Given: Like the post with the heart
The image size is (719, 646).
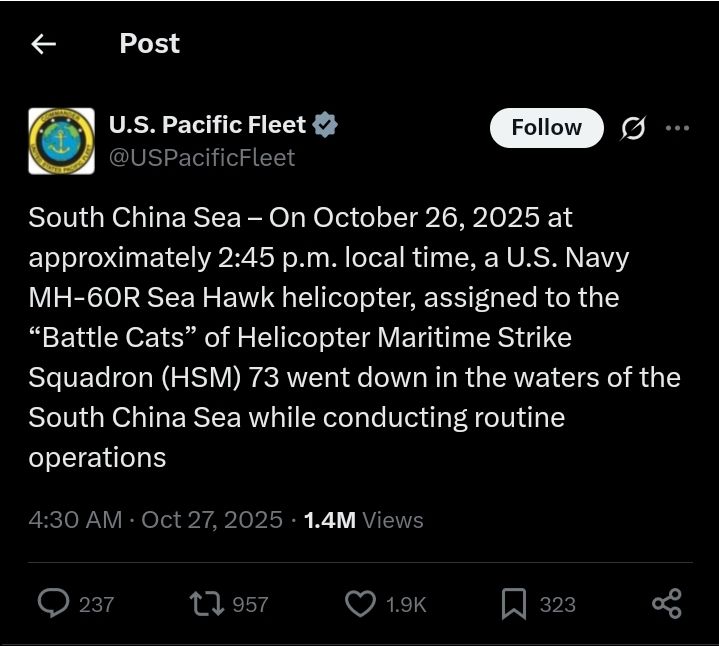Looking at the screenshot, I should click(x=359, y=603).
